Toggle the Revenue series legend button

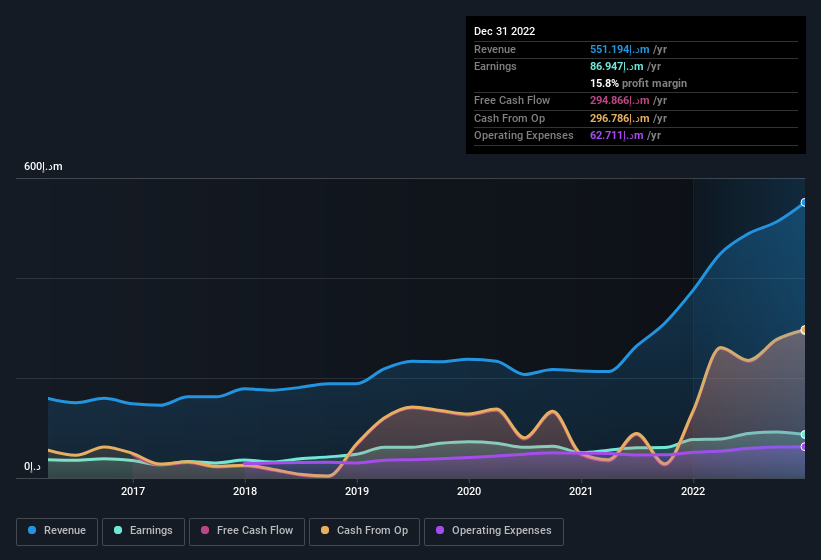(x=57, y=531)
